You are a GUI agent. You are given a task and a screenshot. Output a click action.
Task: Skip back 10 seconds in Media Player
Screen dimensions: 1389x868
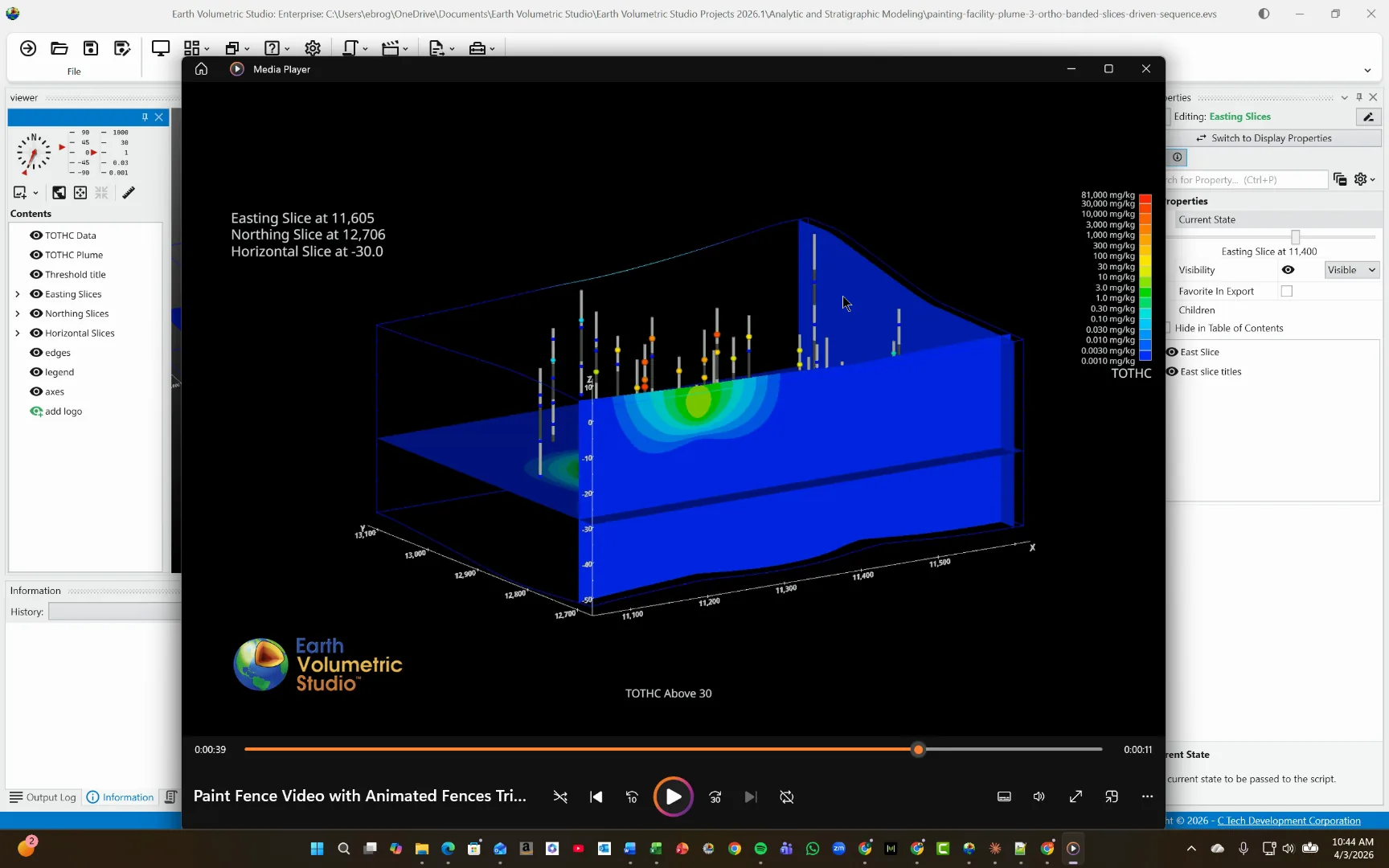point(632,796)
